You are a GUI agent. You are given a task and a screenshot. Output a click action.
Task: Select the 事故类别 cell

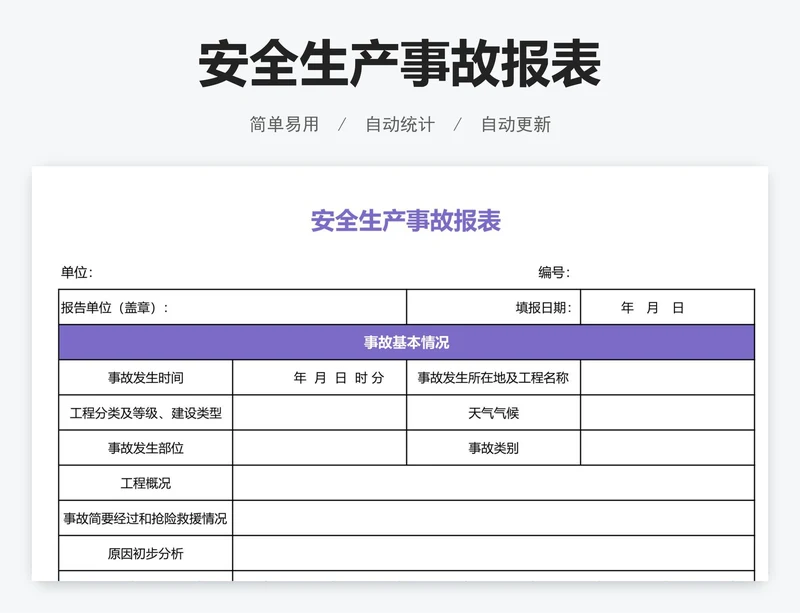493,448
